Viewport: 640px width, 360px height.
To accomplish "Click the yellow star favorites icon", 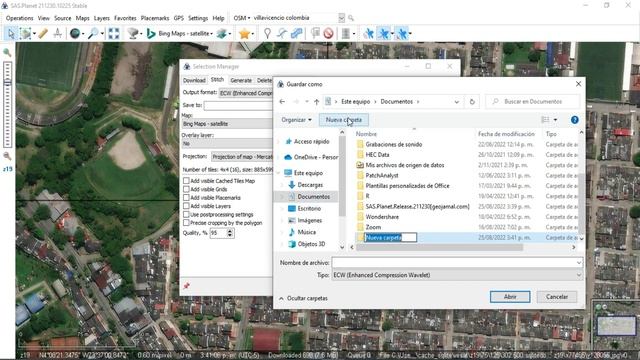I will tap(244, 33).
